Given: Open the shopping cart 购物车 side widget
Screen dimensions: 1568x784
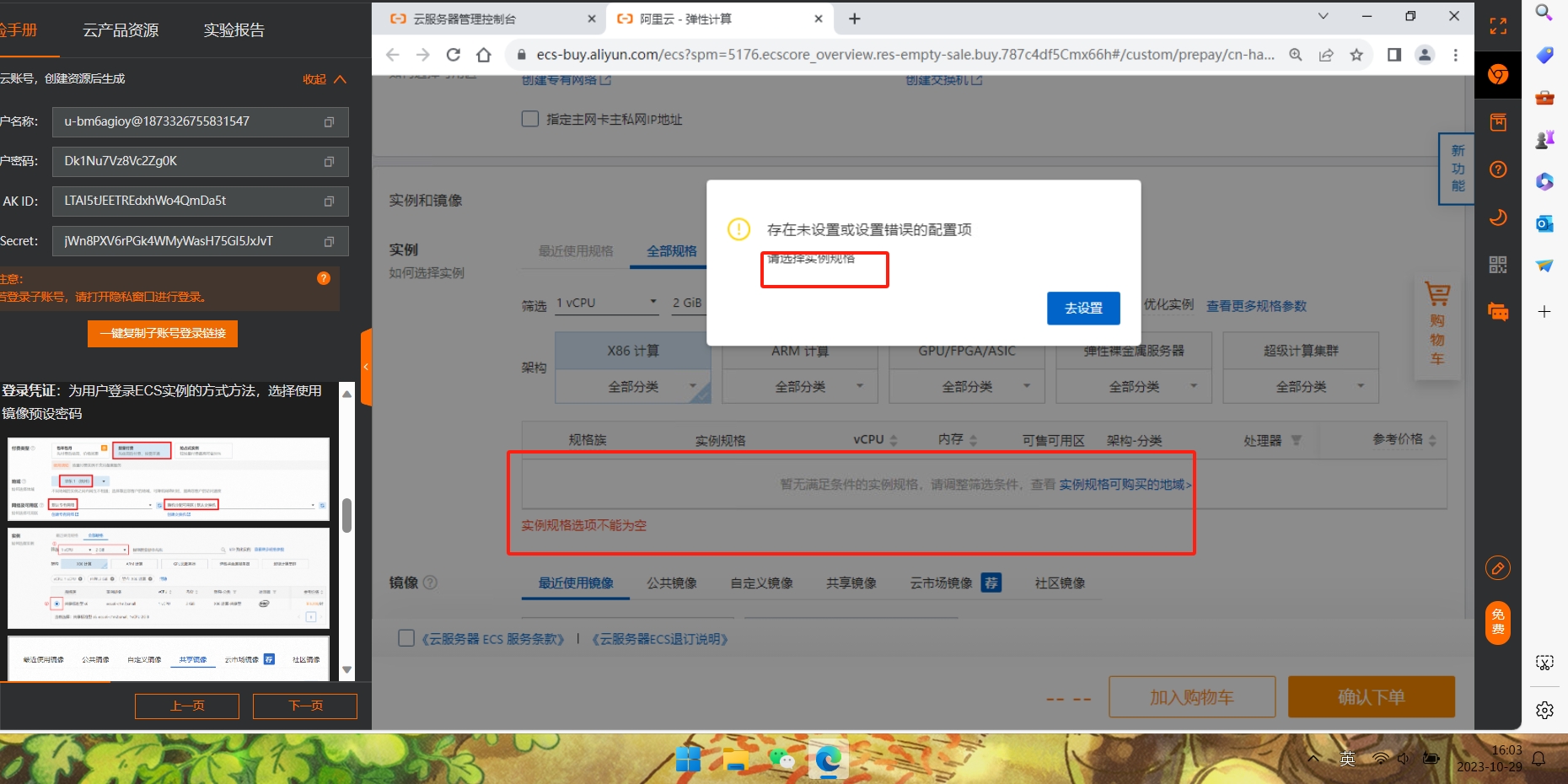Looking at the screenshot, I should pos(1437,324).
